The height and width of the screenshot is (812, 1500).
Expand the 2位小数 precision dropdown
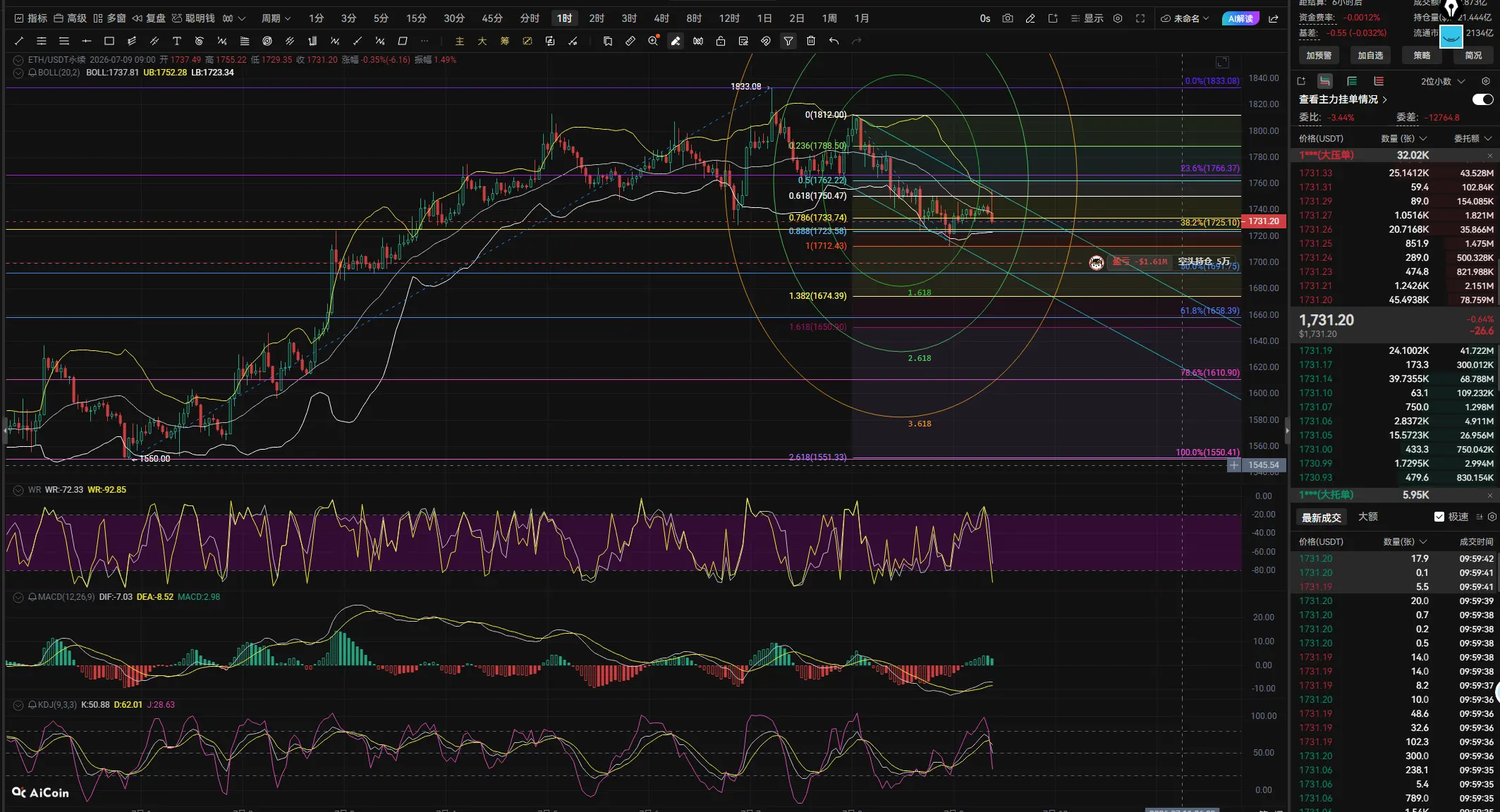click(1443, 81)
